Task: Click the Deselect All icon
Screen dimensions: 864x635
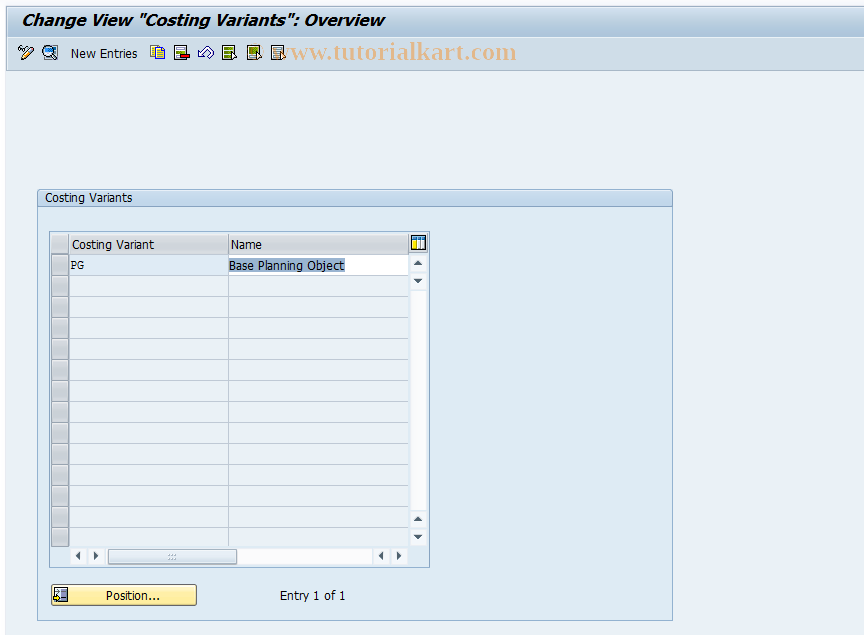Action: [277, 52]
